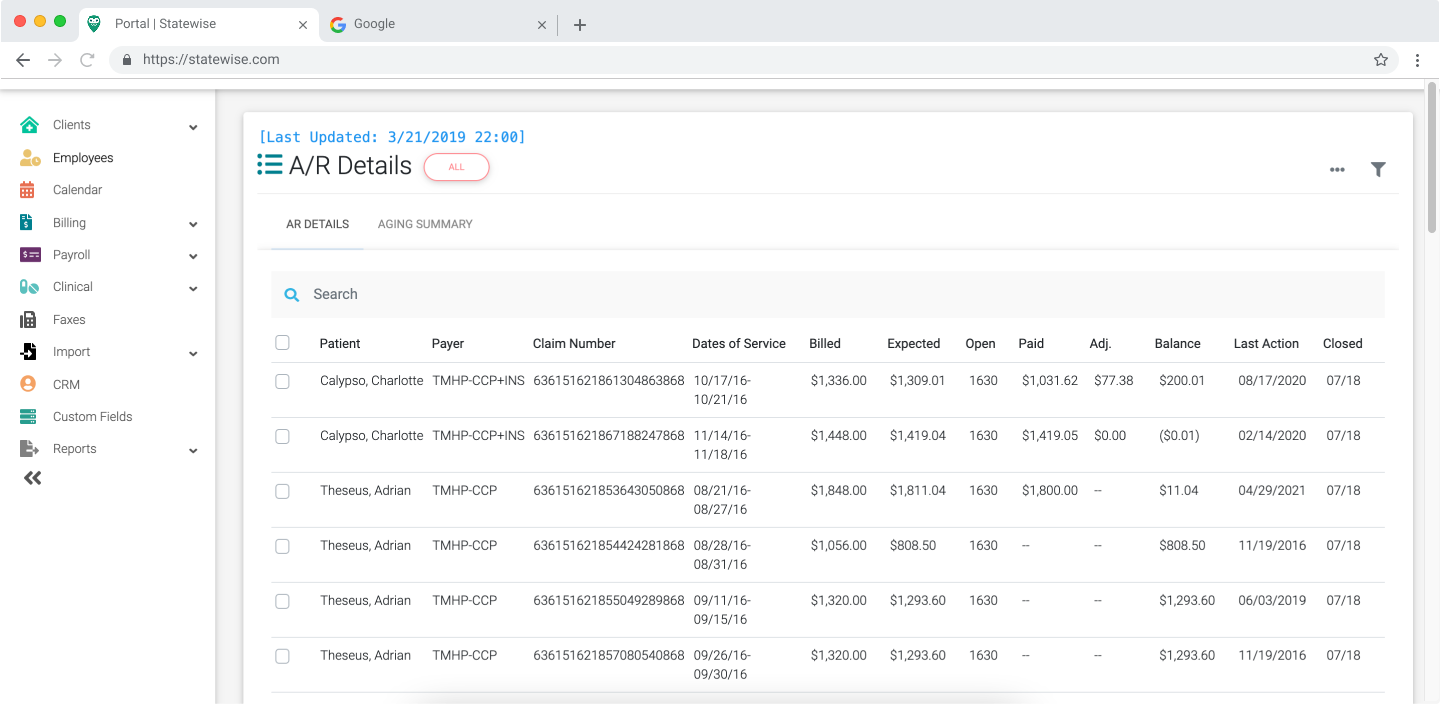Sort by Dates of Service header
Image resolution: width=1440 pixels, height=704 pixels.
tap(739, 343)
